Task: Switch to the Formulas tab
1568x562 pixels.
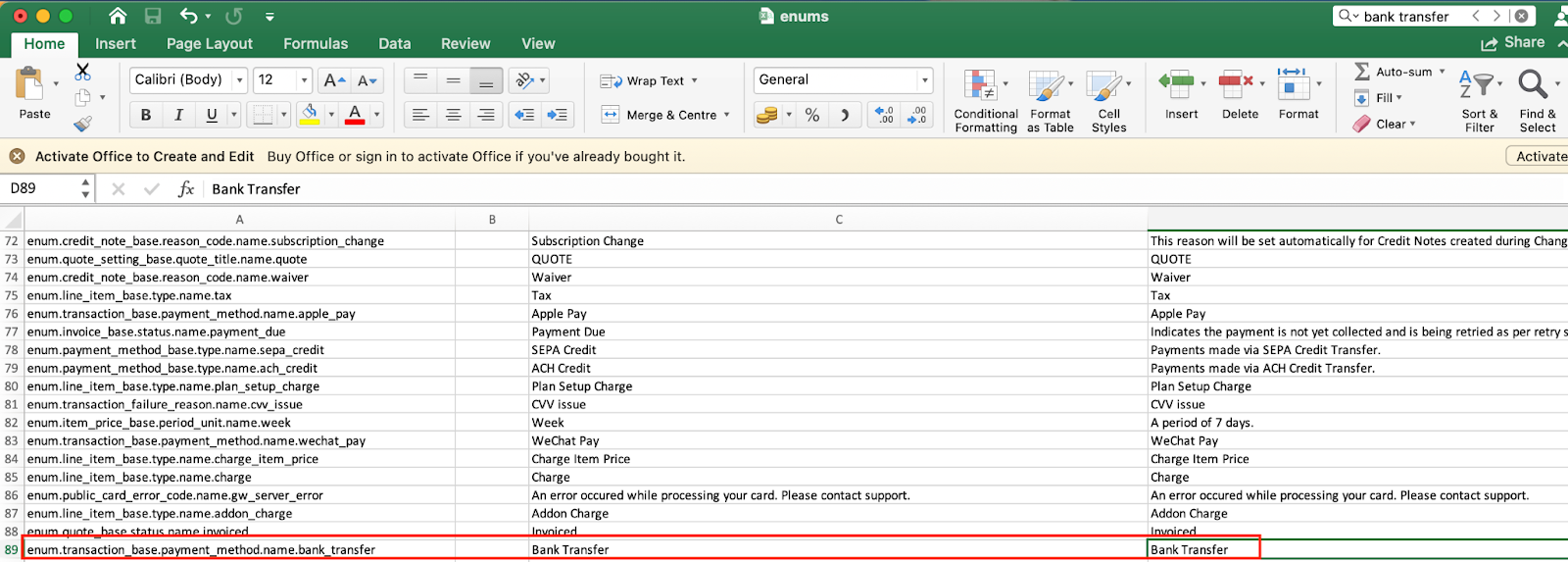Action: (x=316, y=44)
